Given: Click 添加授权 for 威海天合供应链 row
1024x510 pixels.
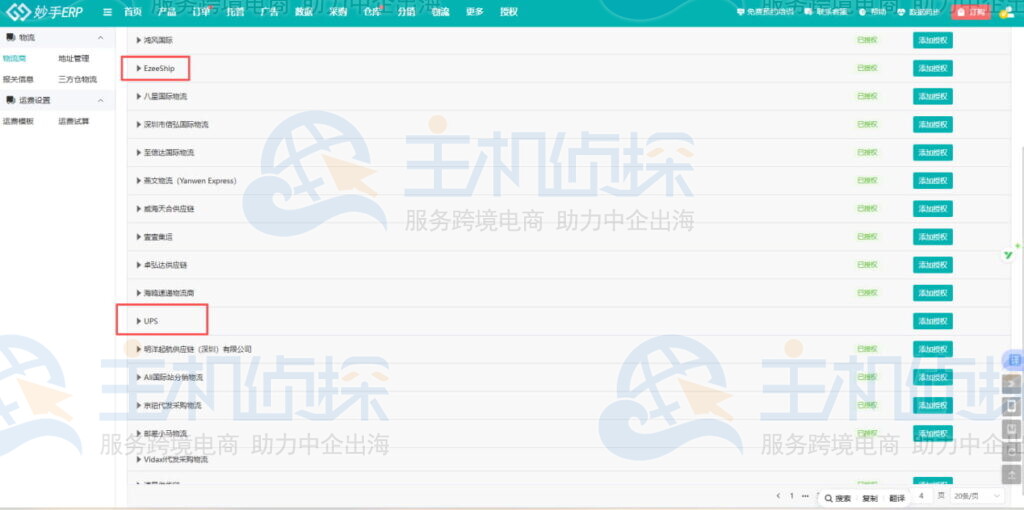Looking at the screenshot, I should point(933,208).
